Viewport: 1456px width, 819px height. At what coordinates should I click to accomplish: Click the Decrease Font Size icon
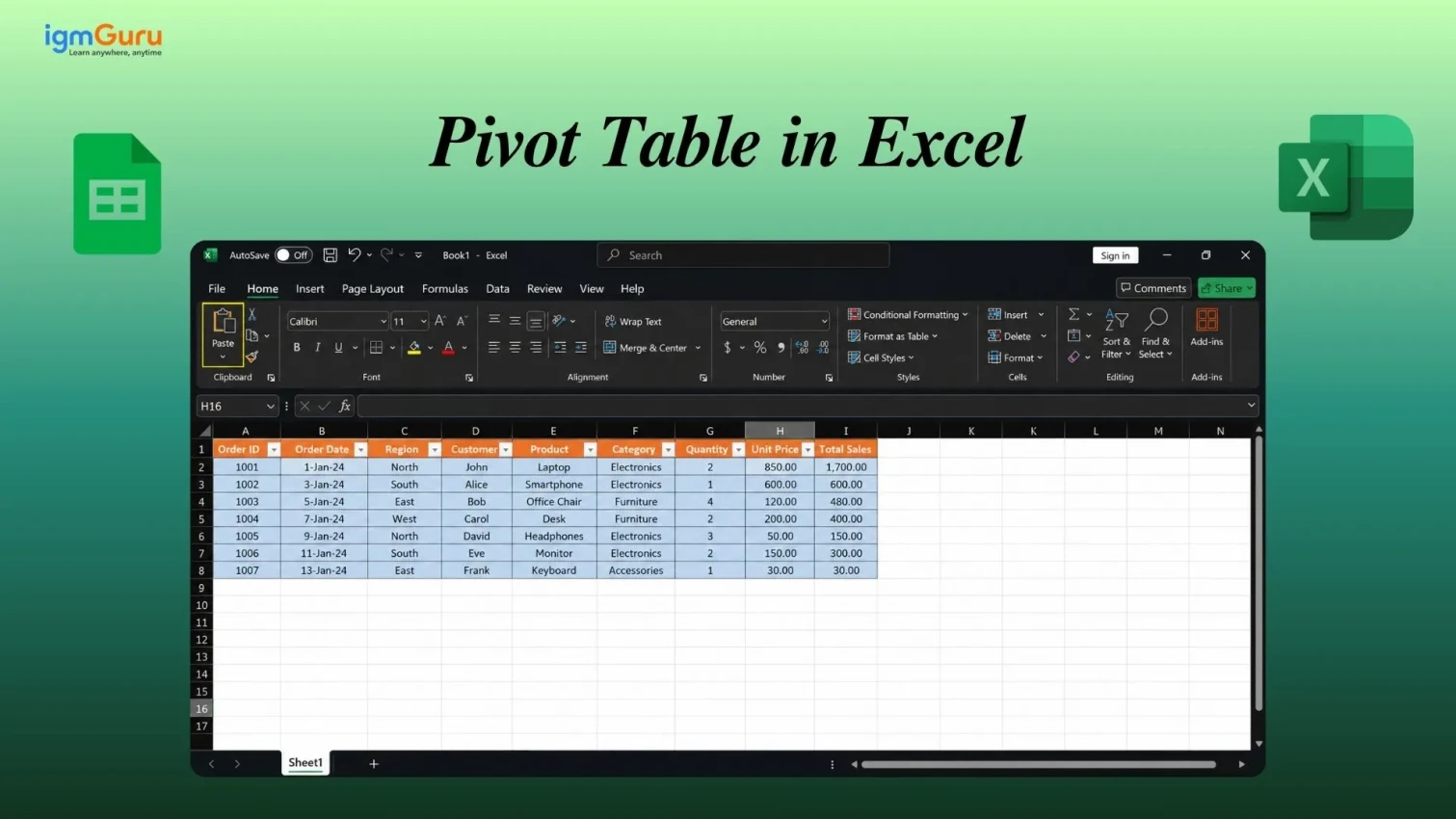coord(462,321)
